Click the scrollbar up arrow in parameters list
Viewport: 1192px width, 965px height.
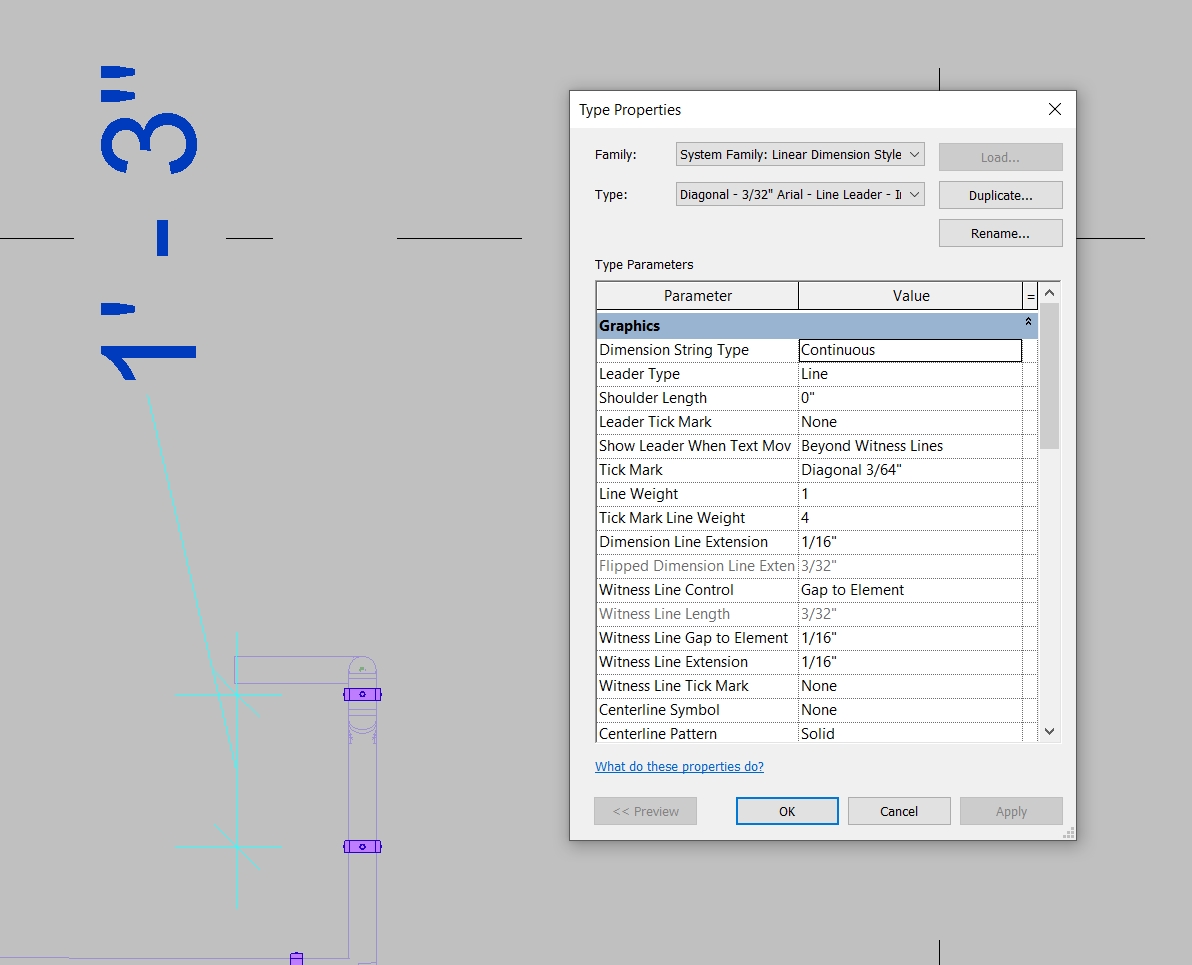[x=1049, y=294]
